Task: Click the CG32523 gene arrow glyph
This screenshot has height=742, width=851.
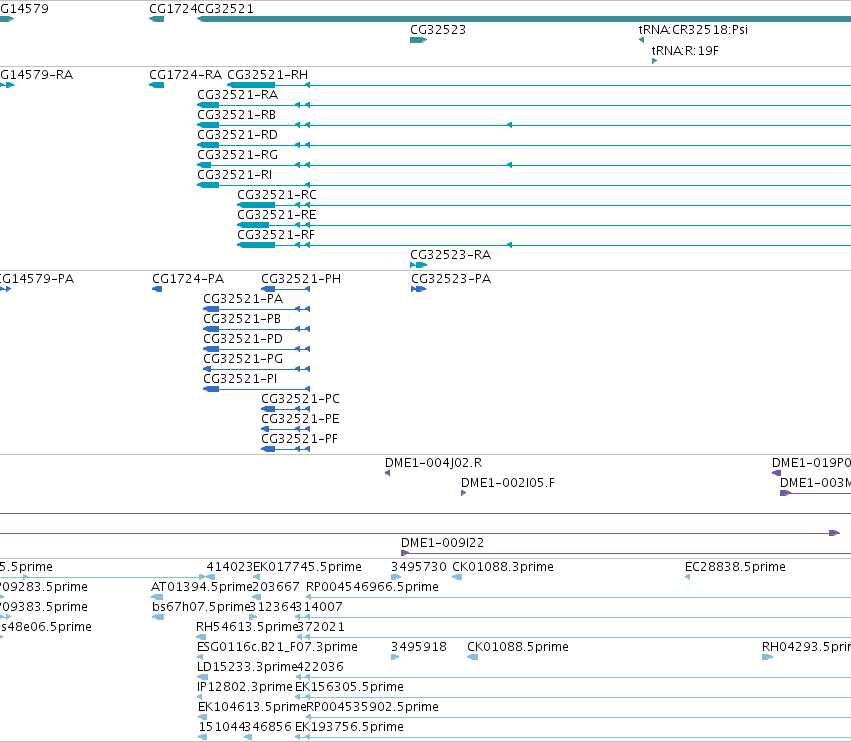Action: pyautogui.click(x=418, y=40)
